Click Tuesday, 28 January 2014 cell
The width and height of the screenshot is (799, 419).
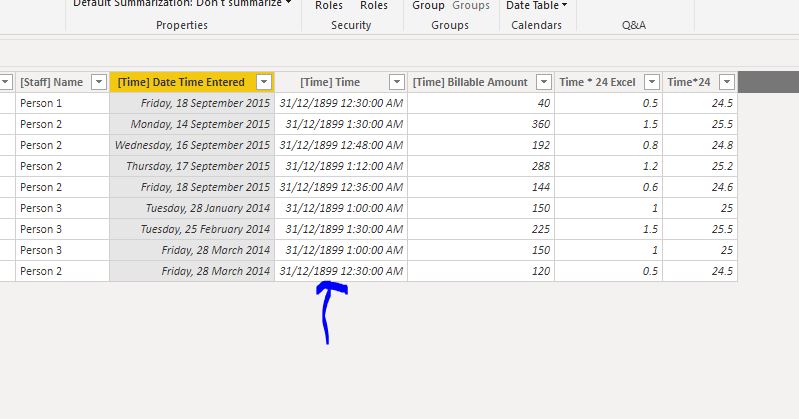(x=192, y=208)
